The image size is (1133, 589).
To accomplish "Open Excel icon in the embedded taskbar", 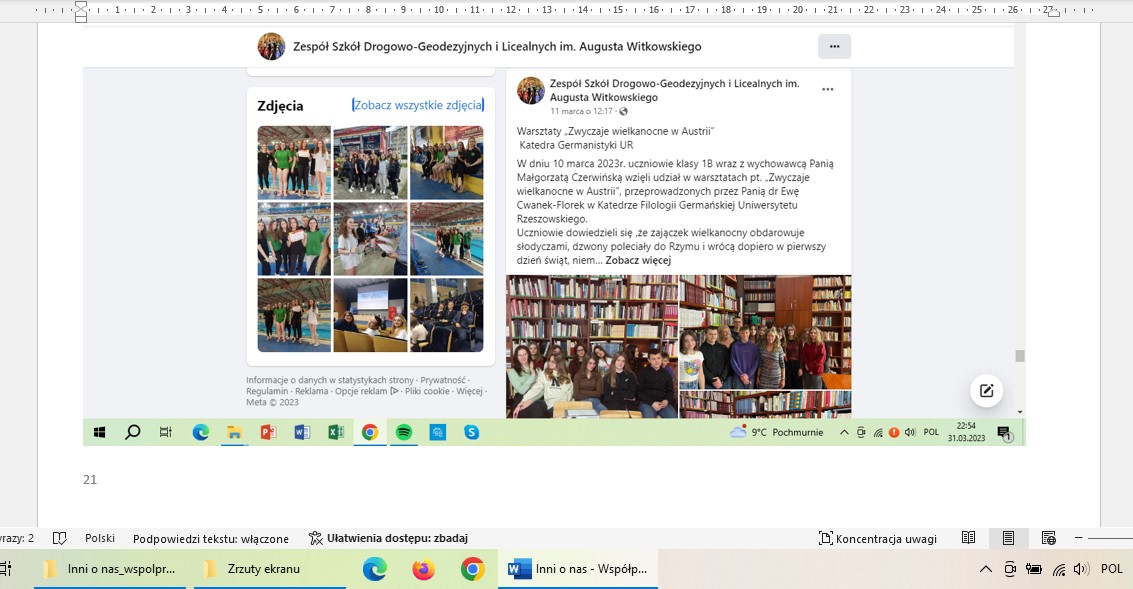I will pyautogui.click(x=336, y=432).
